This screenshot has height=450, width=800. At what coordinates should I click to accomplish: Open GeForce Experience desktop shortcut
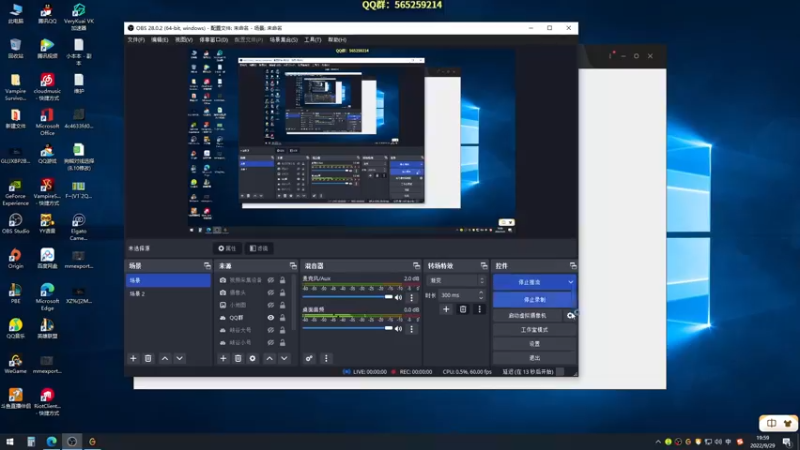click(15, 192)
